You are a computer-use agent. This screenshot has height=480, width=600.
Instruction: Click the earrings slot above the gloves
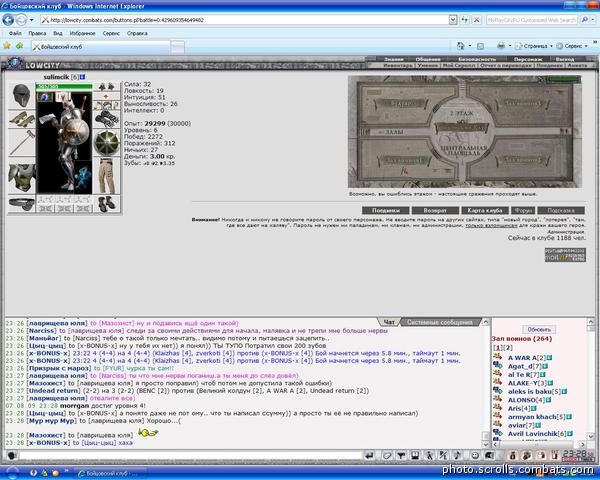[x=107, y=87]
